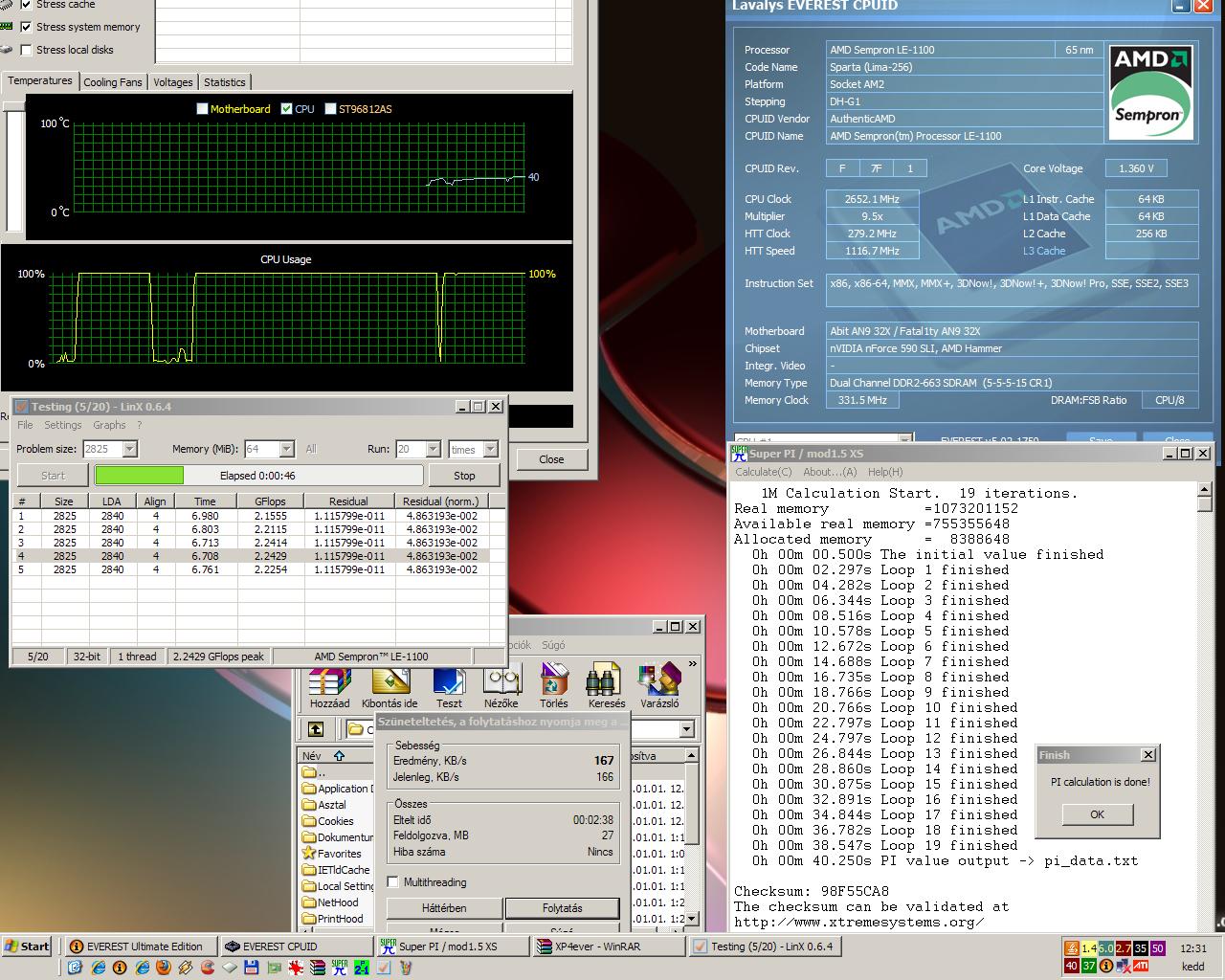Uncheck the CPU temperature checkbox

(286, 109)
